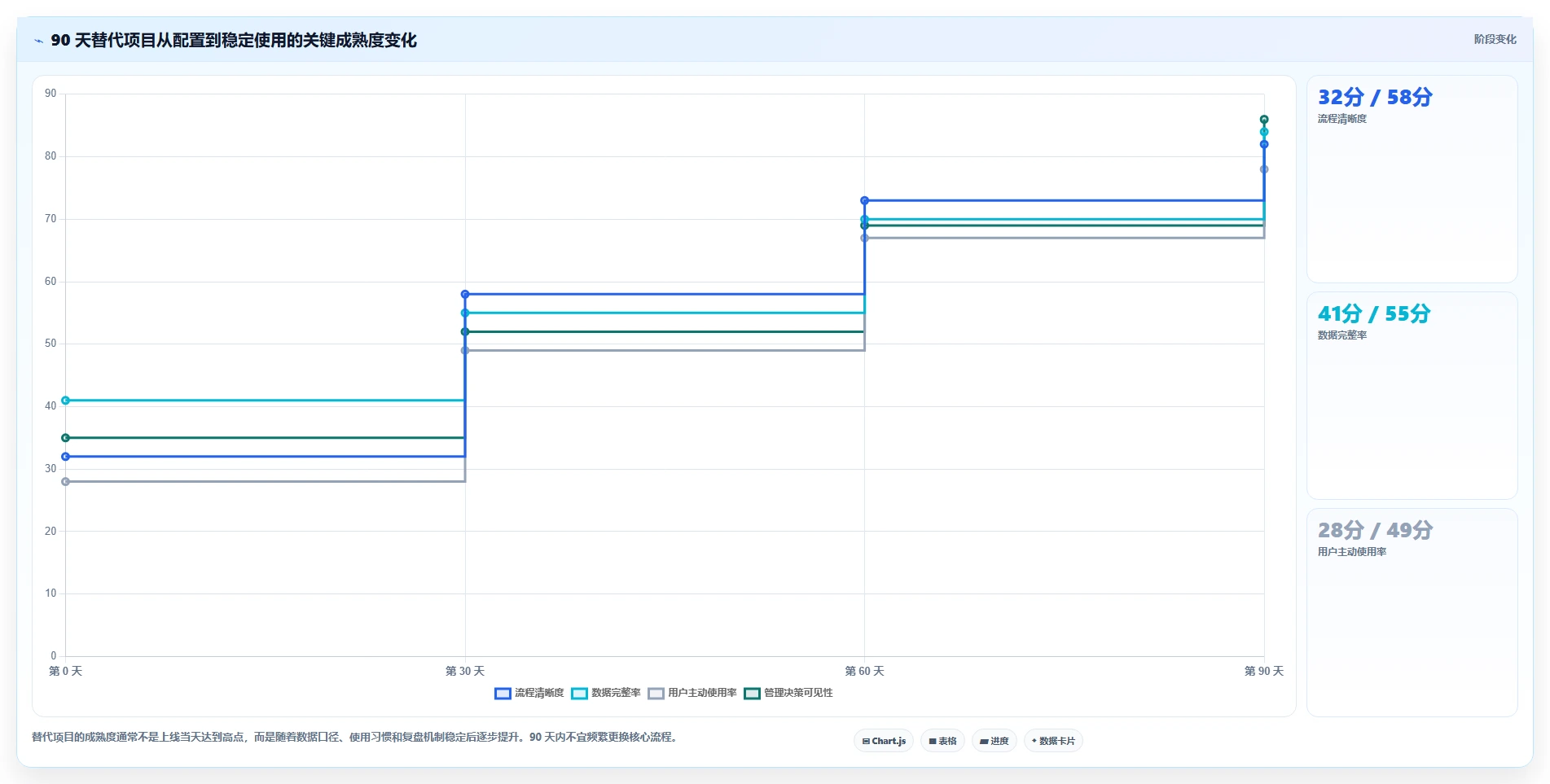
Task: Click the 阶段变化 label in header
Action: pyautogui.click(x=1495, y=39)
